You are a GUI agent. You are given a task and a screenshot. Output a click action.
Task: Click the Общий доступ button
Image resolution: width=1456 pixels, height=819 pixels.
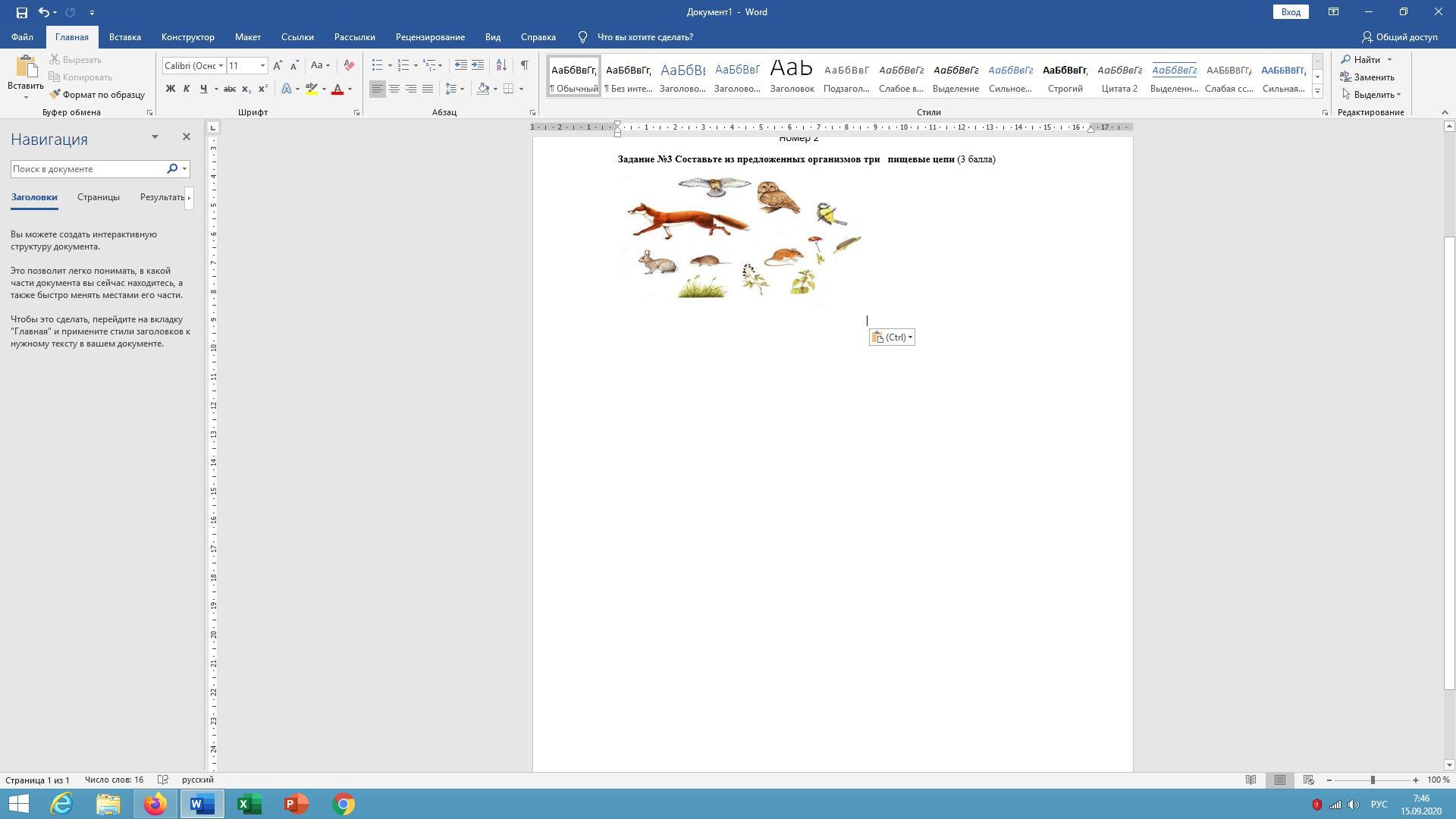point(1399,36)
